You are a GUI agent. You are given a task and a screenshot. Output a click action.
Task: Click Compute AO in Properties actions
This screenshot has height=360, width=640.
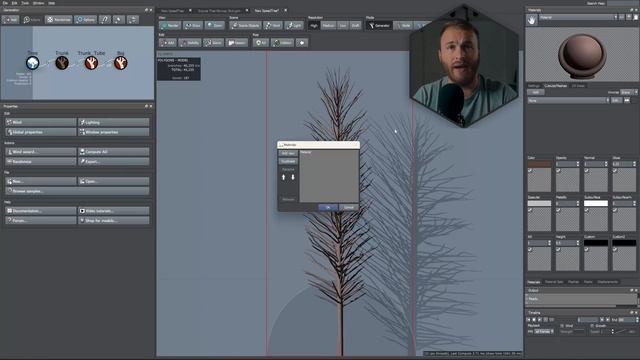coord(113,152)
